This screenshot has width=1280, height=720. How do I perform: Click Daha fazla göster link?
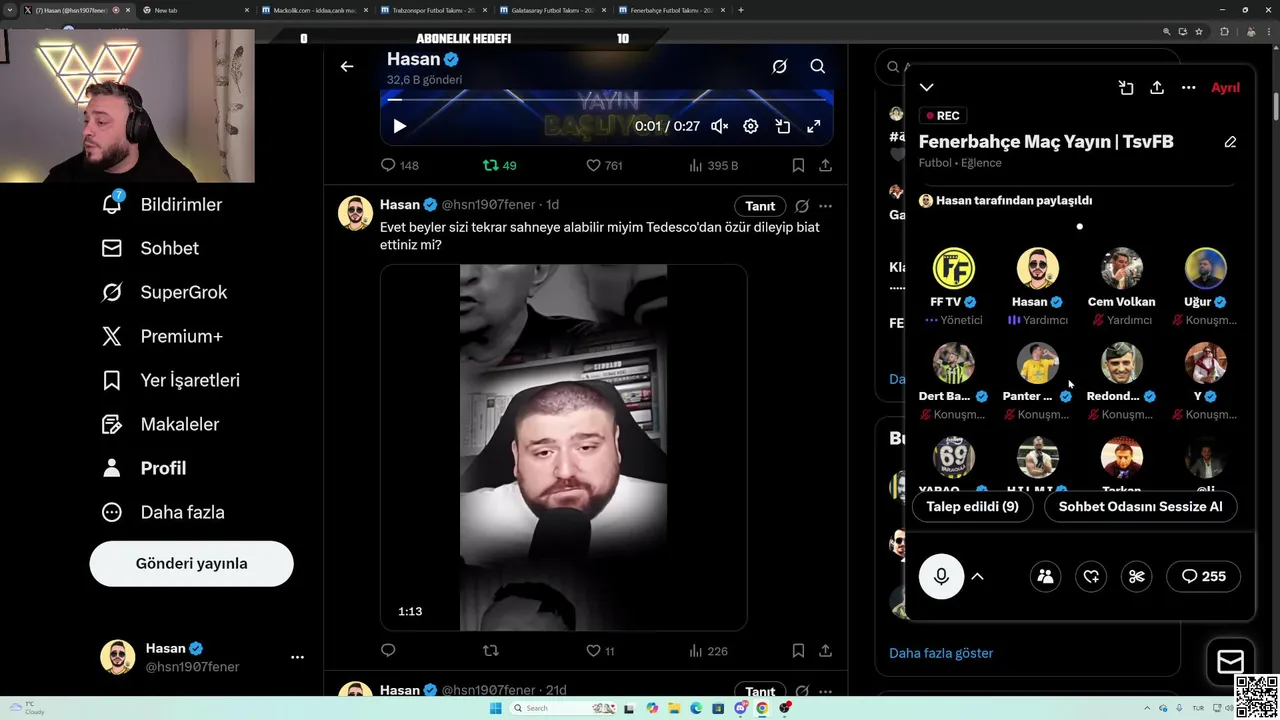pos(941,653)
